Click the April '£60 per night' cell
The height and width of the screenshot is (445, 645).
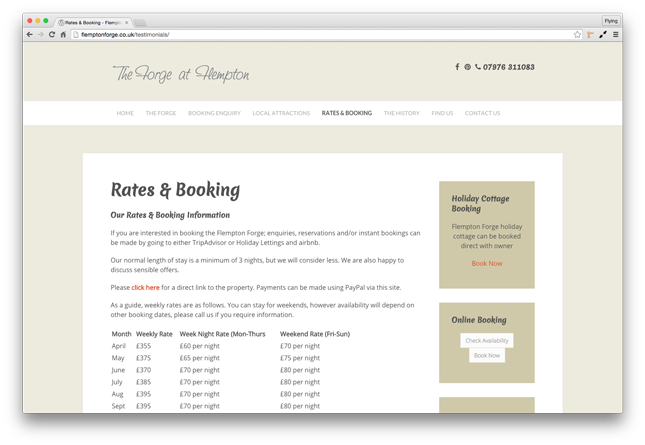pyautogui.click(x=200, y=346)
